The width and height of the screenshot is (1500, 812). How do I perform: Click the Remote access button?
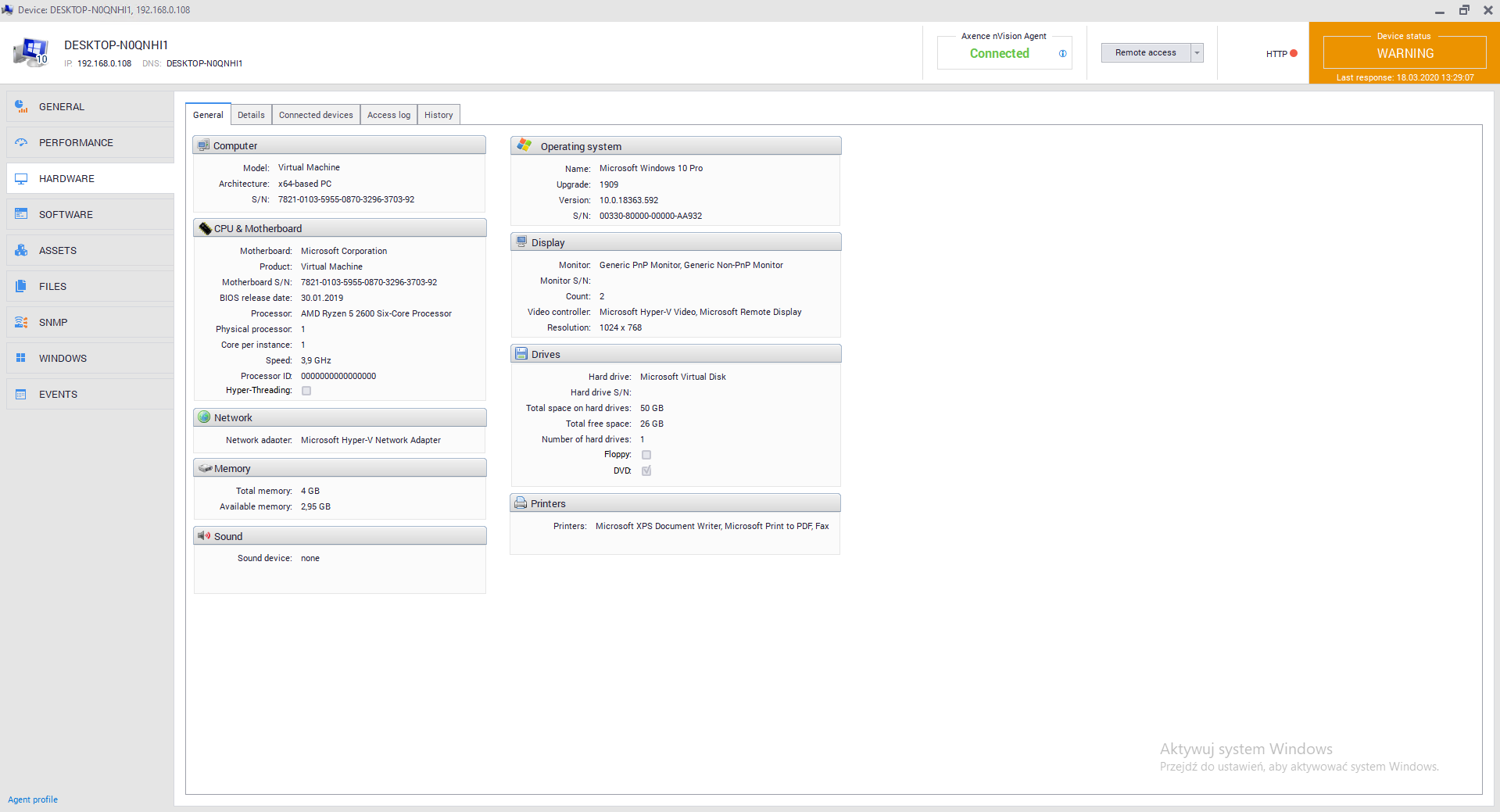[1145, 53]
